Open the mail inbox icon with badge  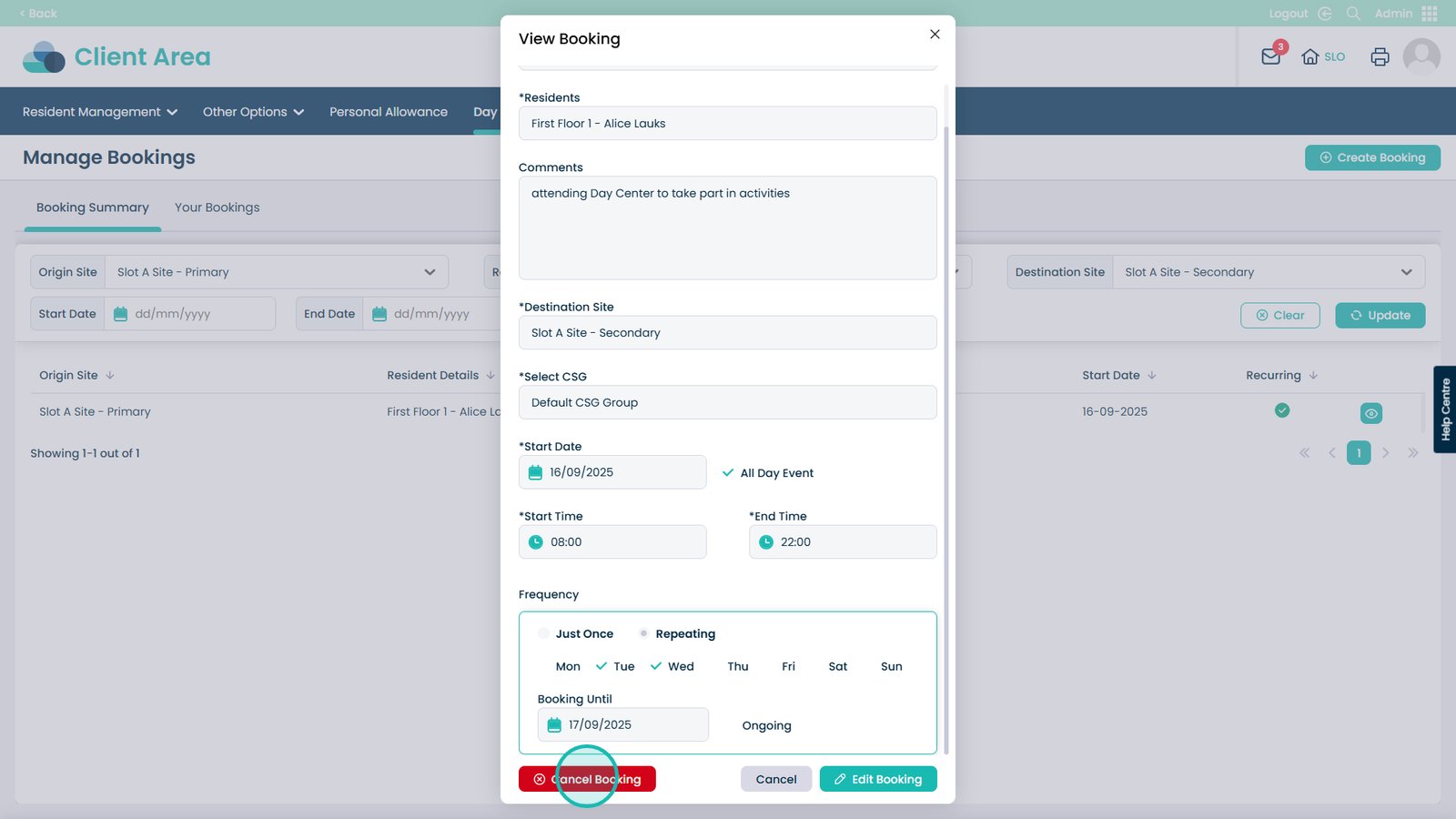[1271, 56]
